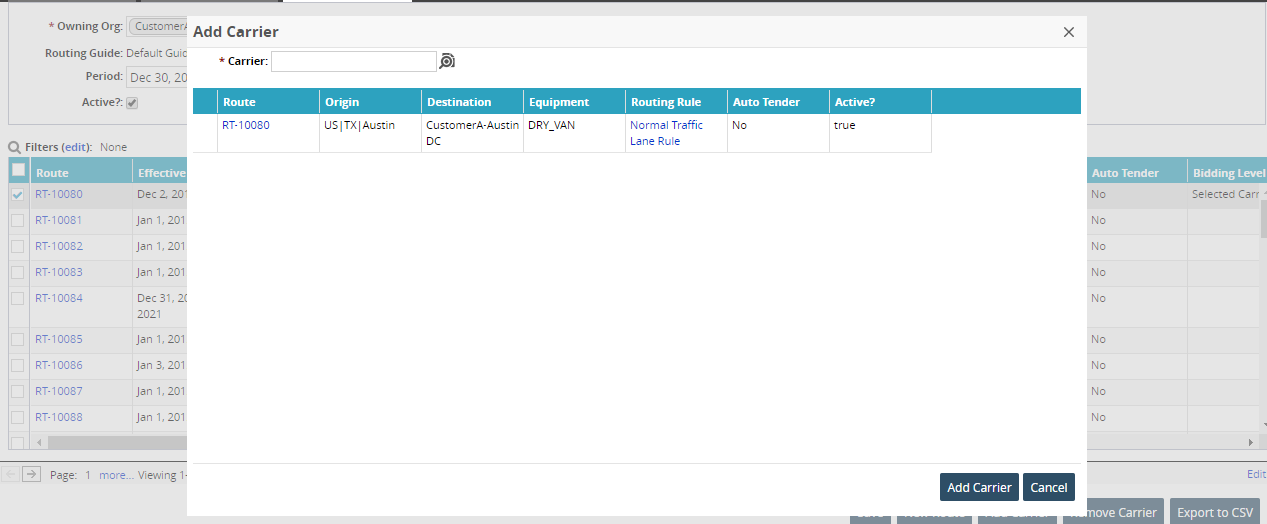Uncheck the RT-10080 row checkbox
This screenshot has height=524, width=1267.
(17, 195)
